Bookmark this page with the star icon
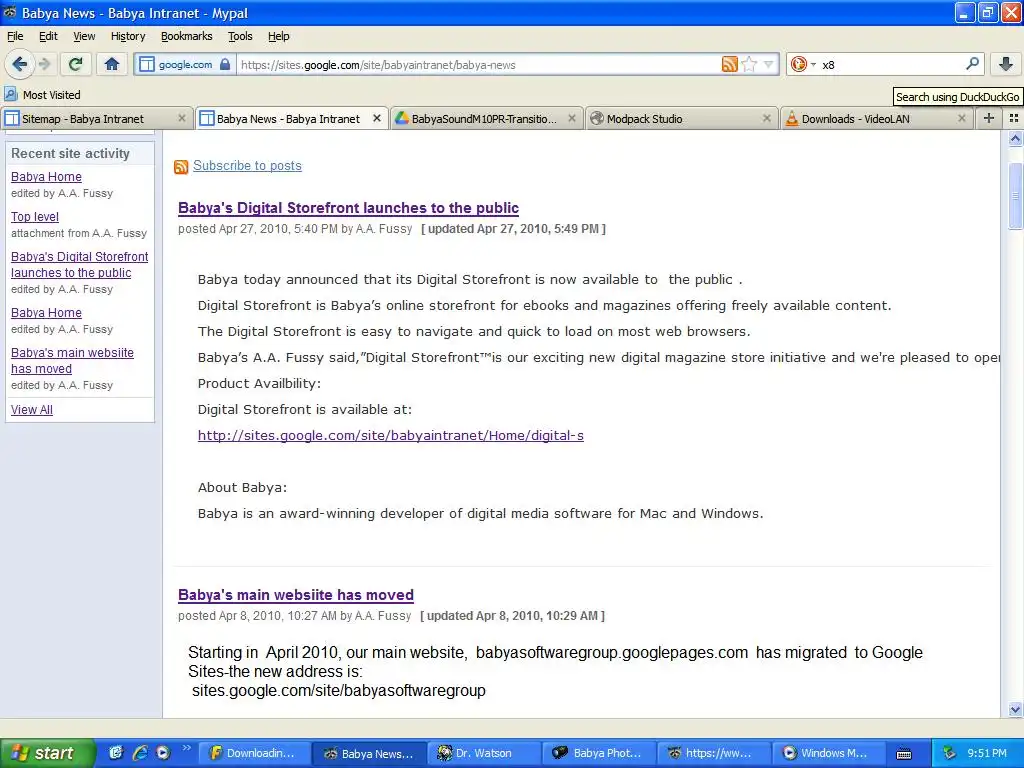Viewport: 1024px width, 768px height. pyautogui.click(x=749, y=64)
